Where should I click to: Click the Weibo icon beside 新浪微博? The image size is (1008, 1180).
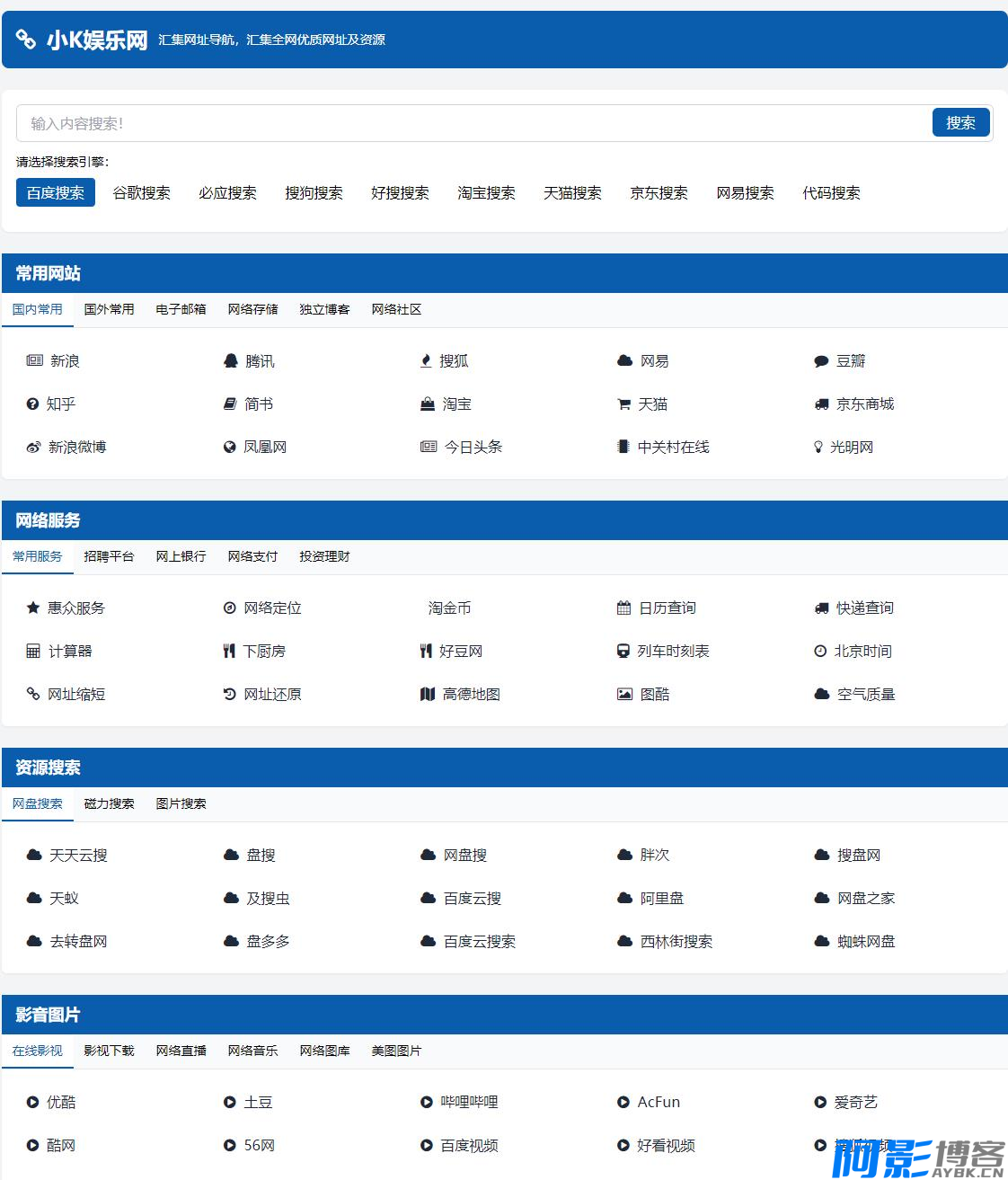tap(33, 448)
